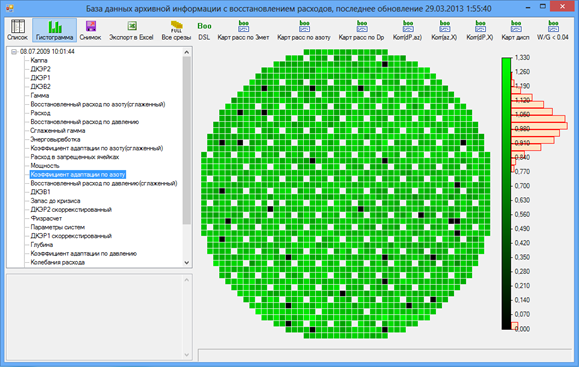Click the application icon in title bar
The width and height of the screenshot is (579, 367).
(x=10, y=8)
